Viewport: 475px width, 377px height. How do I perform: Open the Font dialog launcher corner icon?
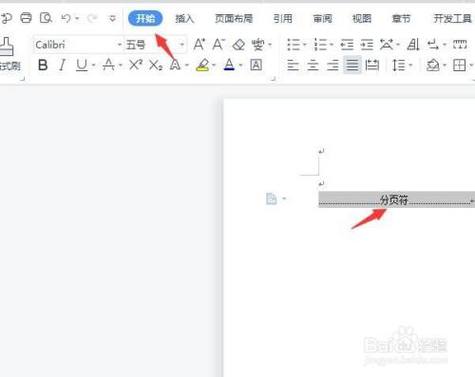point(273,79)
